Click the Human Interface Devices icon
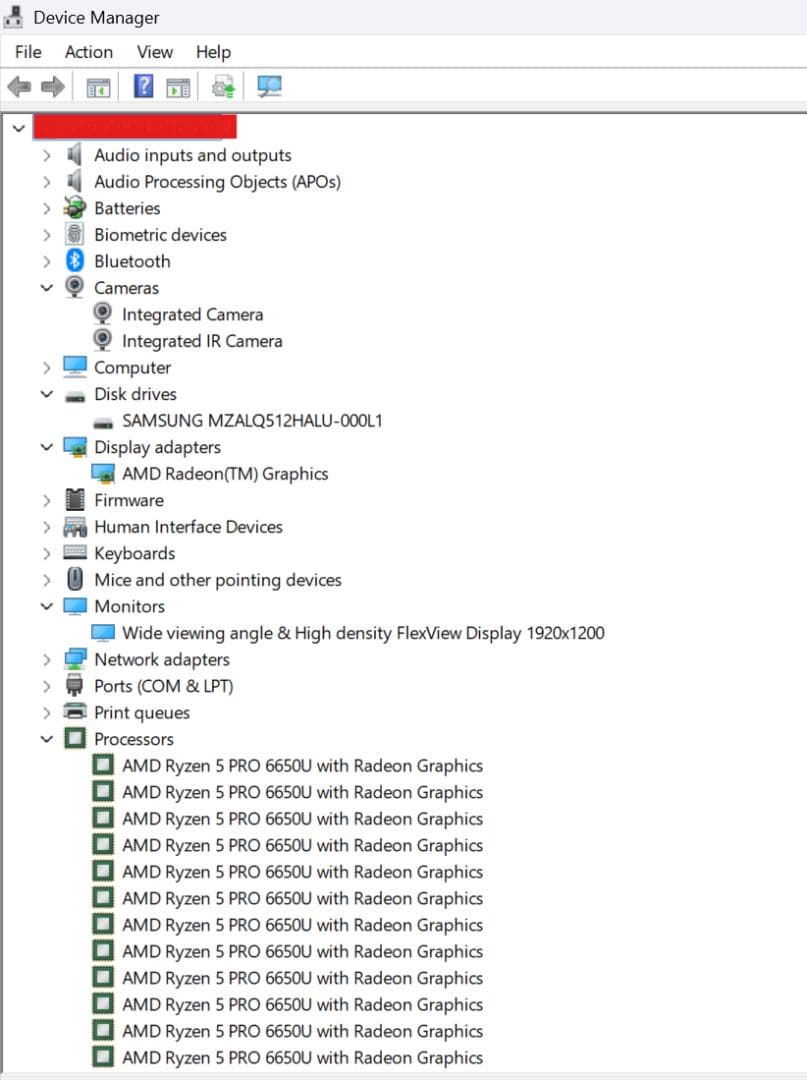807x1080 pixels. pyautogui.click(x=74, y=527)
